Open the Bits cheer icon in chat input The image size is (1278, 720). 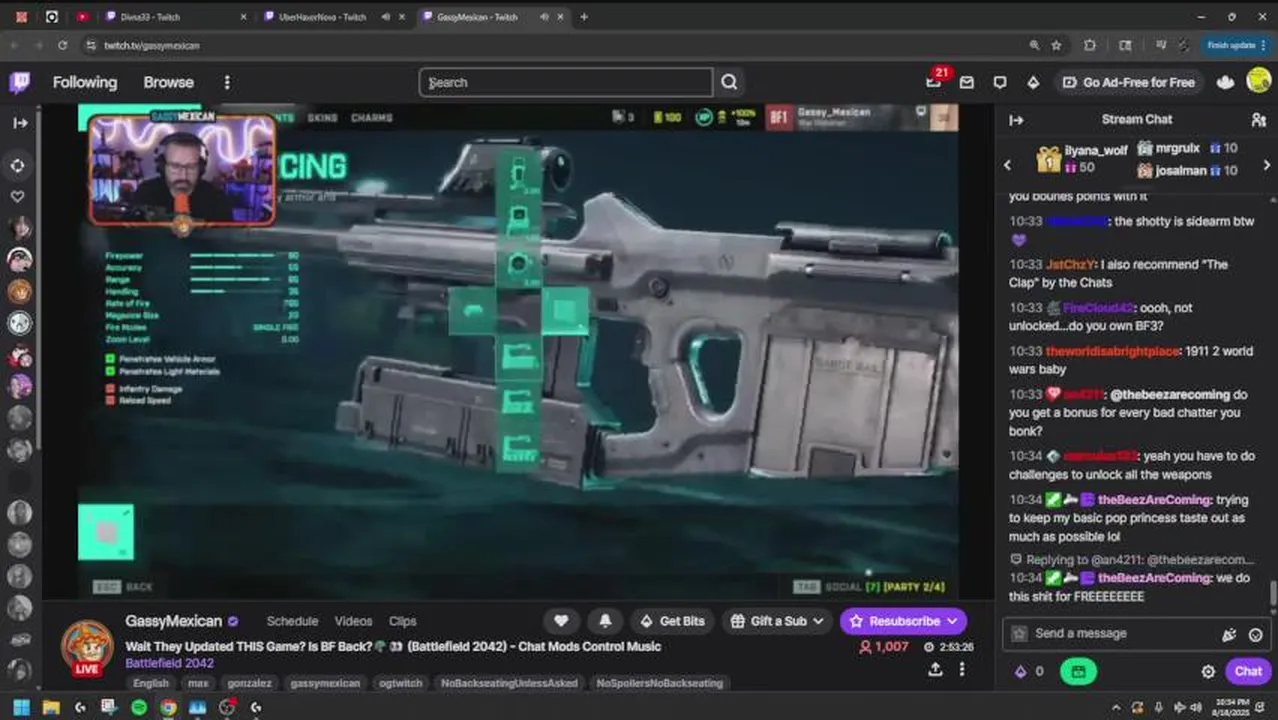tap(1229, 634)
